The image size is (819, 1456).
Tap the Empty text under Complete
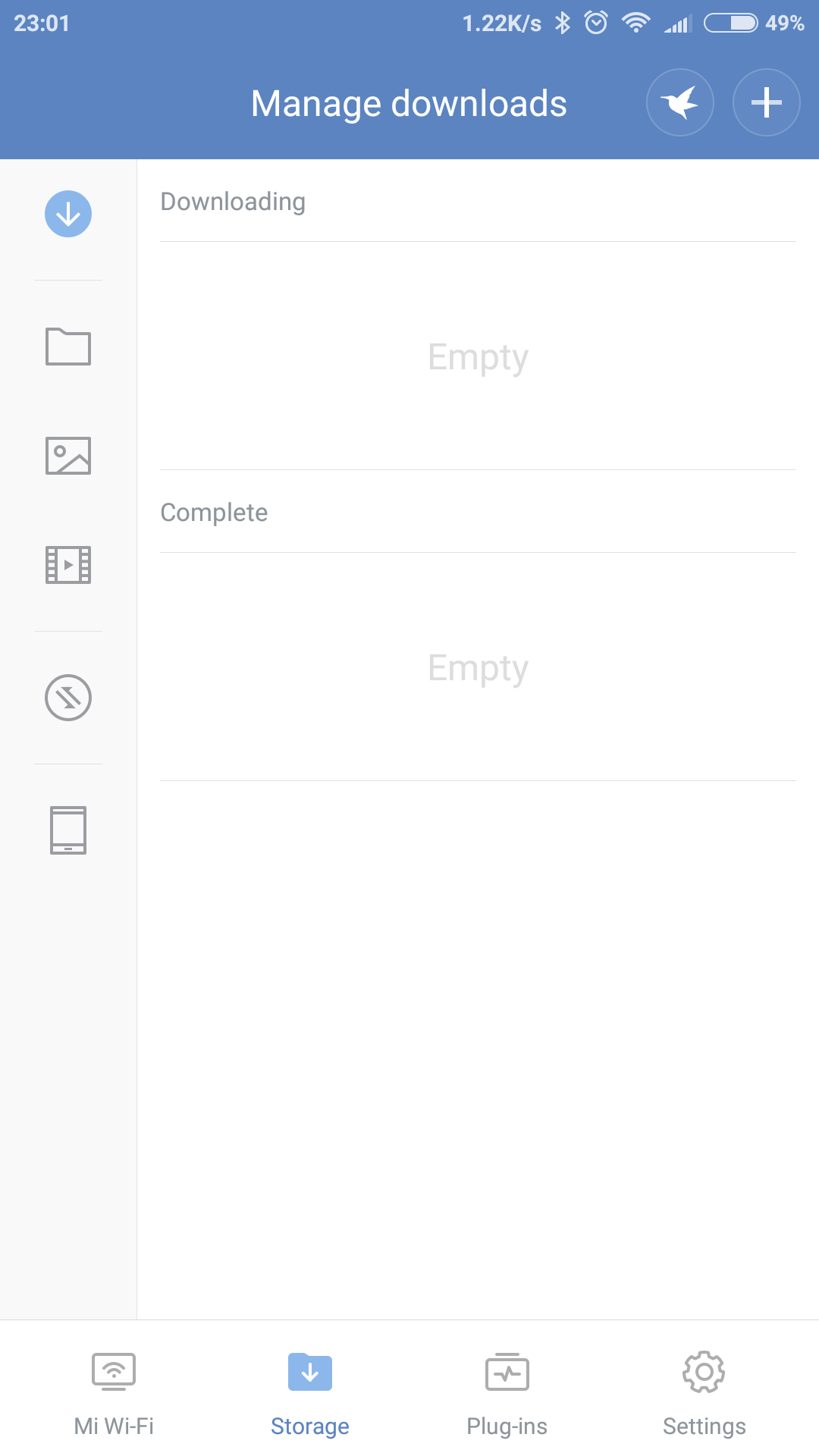478,668
